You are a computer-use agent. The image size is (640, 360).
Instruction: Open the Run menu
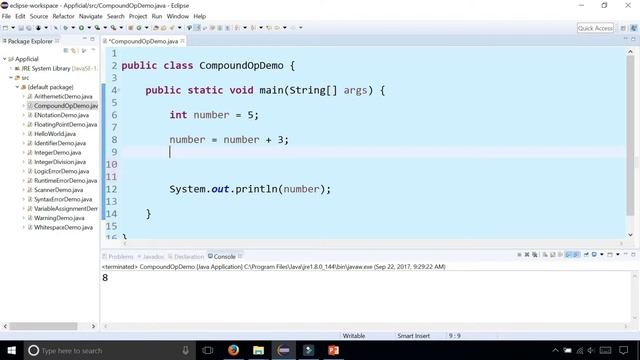157,16
